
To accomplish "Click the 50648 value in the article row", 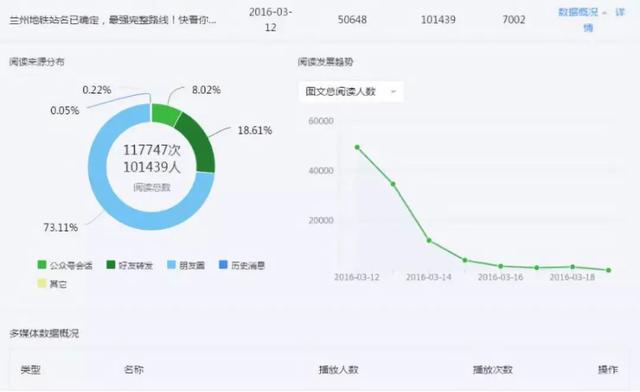I will point(352,20).
